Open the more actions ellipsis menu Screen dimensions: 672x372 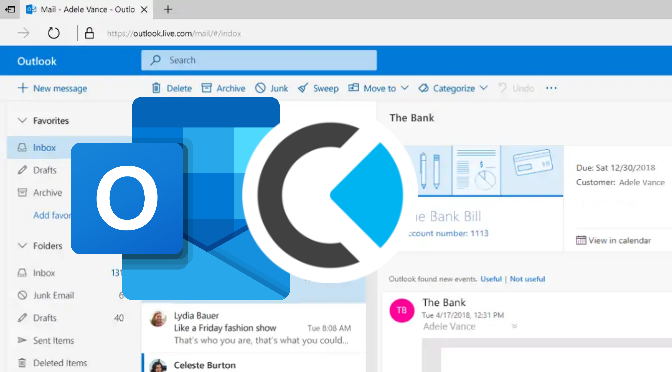point(551,88)
